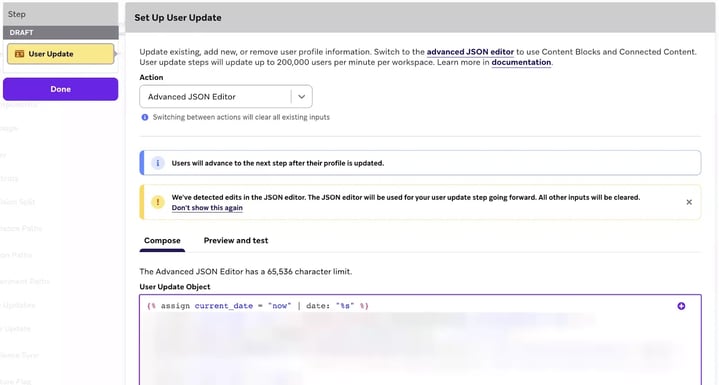
Task: Click the assign current_date code line
Action: click(258, 306)
